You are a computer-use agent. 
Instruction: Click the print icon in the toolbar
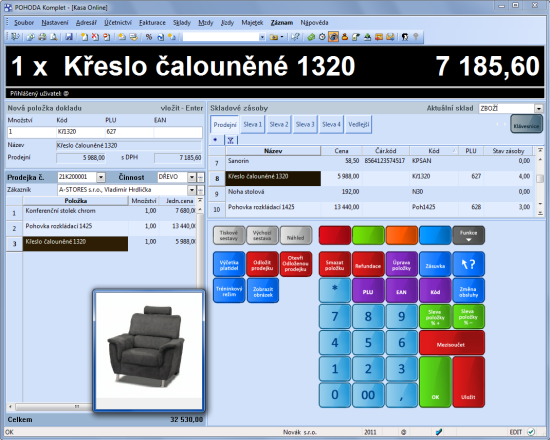[x=42, y=36]
